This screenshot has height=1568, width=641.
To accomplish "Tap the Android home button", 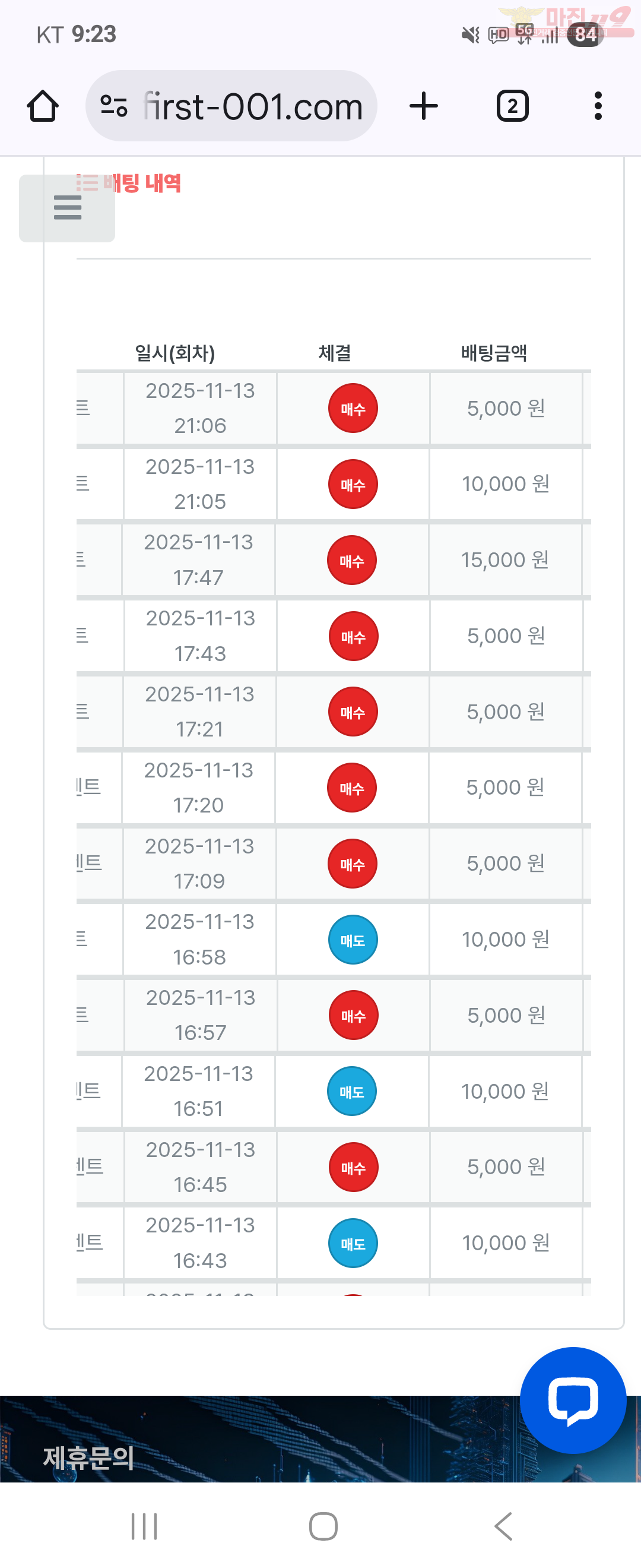I will 323,1526.
